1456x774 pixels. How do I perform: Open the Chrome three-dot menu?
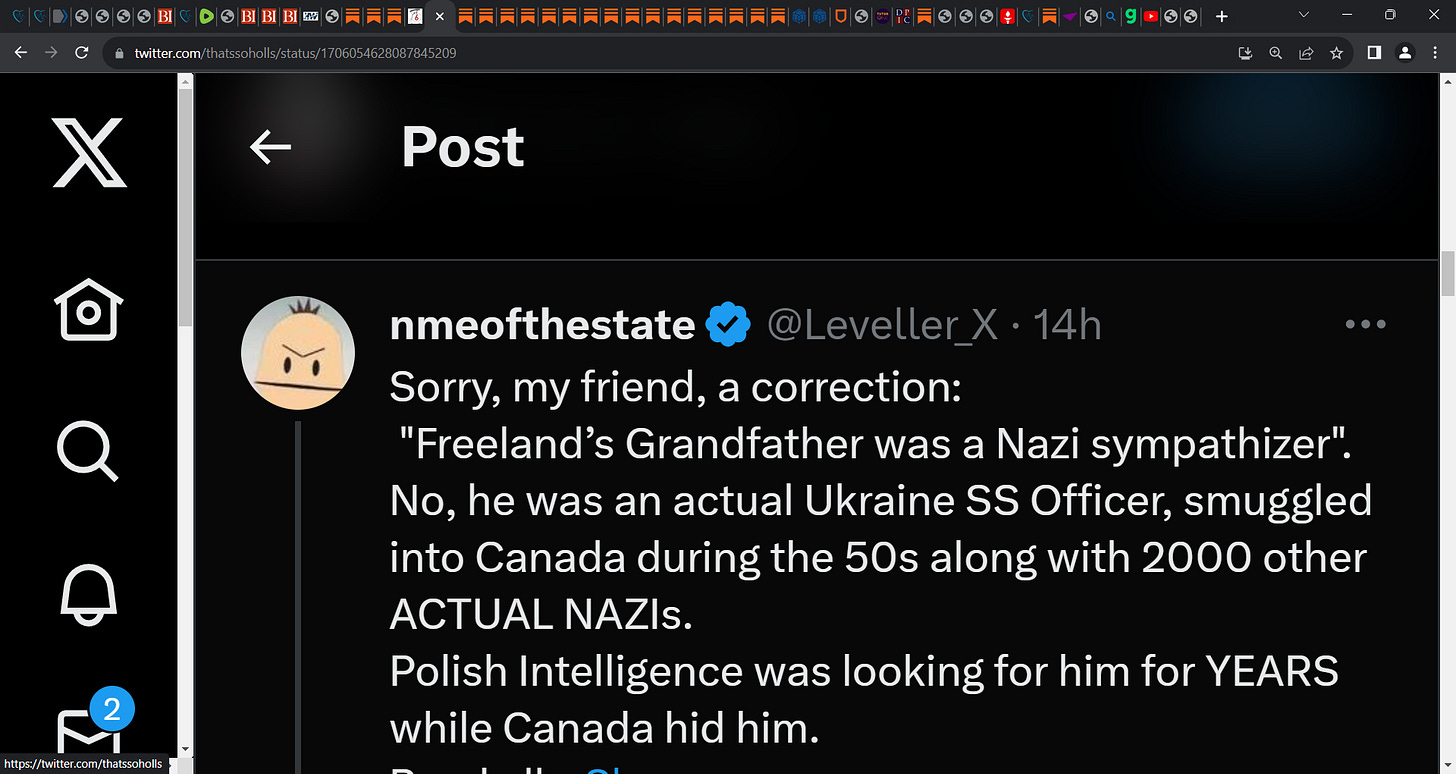tap(1435, 53)
